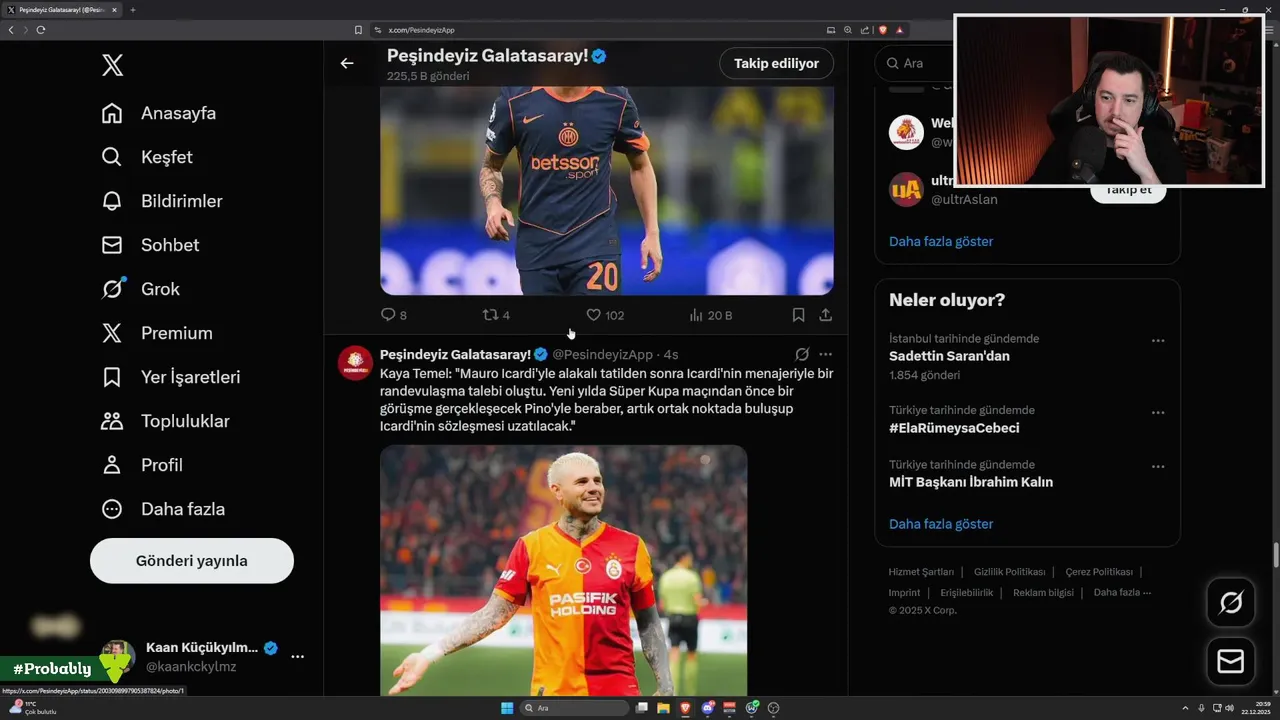The width and height of the screenshot is (1280, 720).
Task: Open Hizmet Şartları link
Action: pos(921,572)
